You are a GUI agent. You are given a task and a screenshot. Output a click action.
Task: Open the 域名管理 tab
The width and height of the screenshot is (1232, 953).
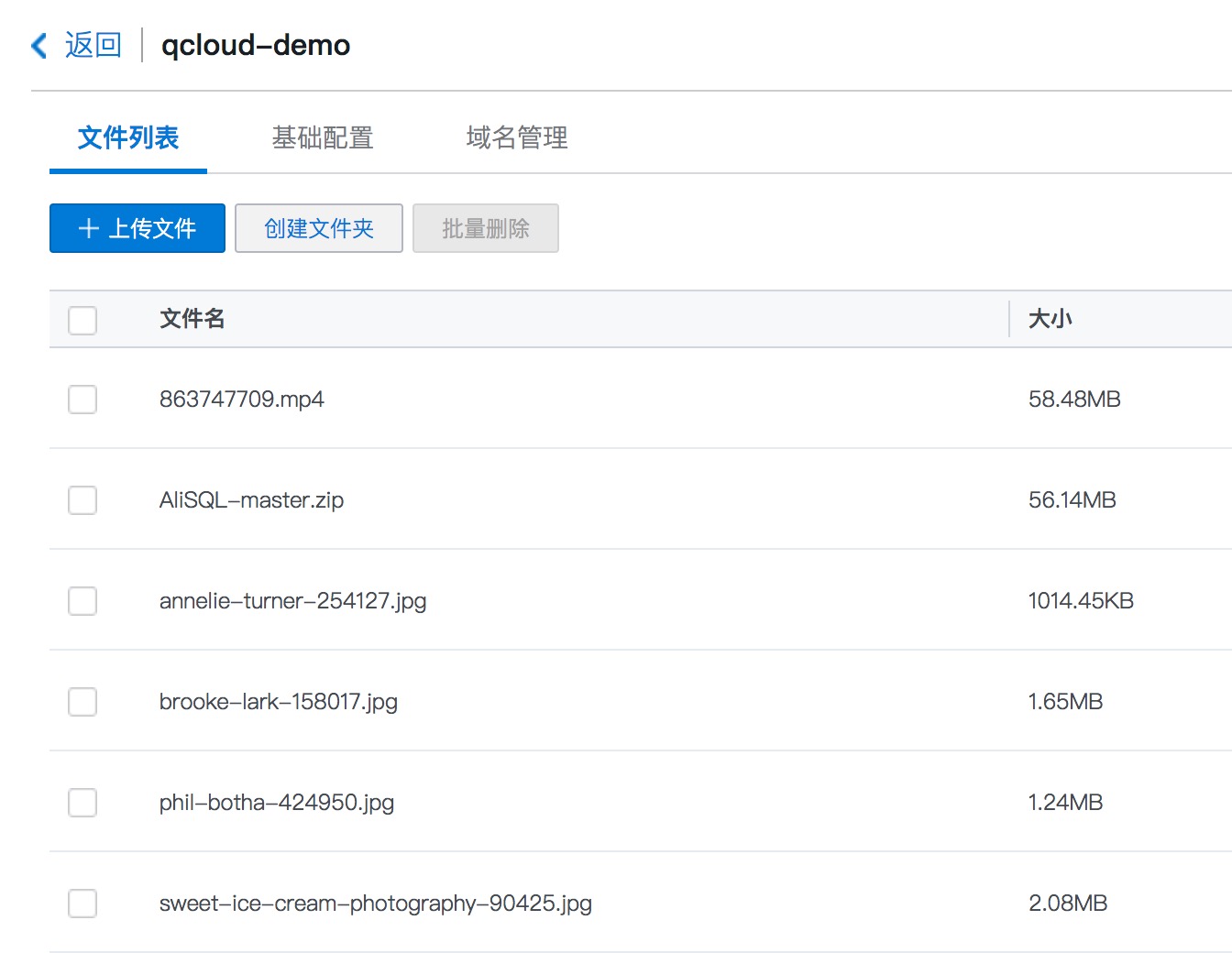tap(517, 138)
